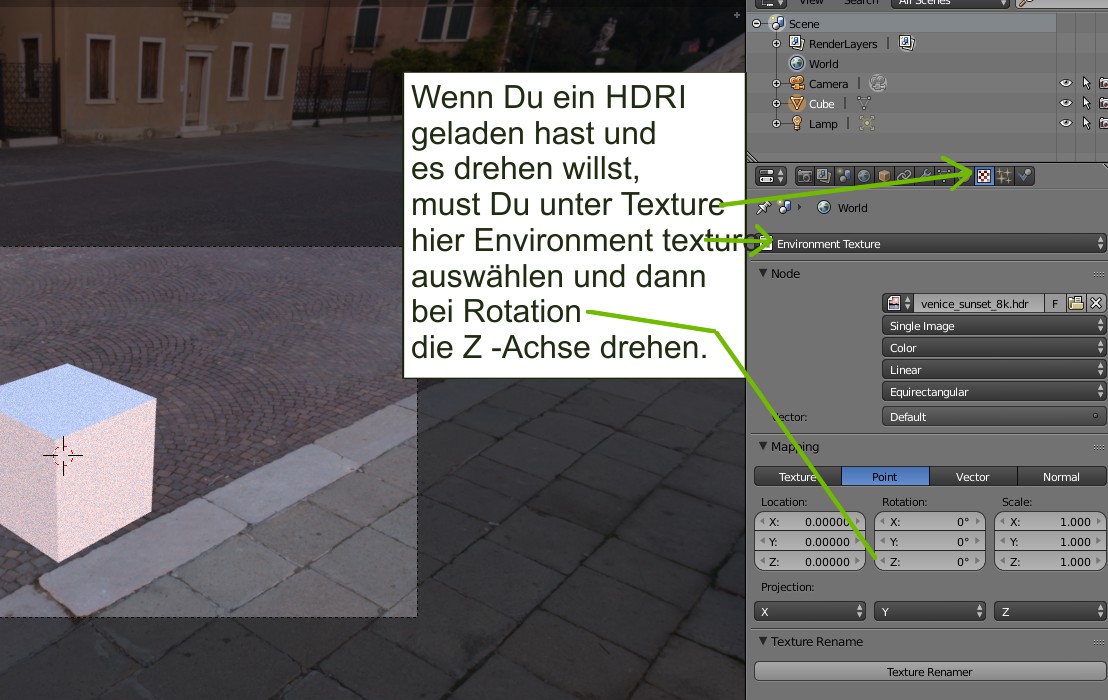Toggle Lamp selectability cursor icon
The height and width of the screenshot is (700, 1108).
(1087, 123)
